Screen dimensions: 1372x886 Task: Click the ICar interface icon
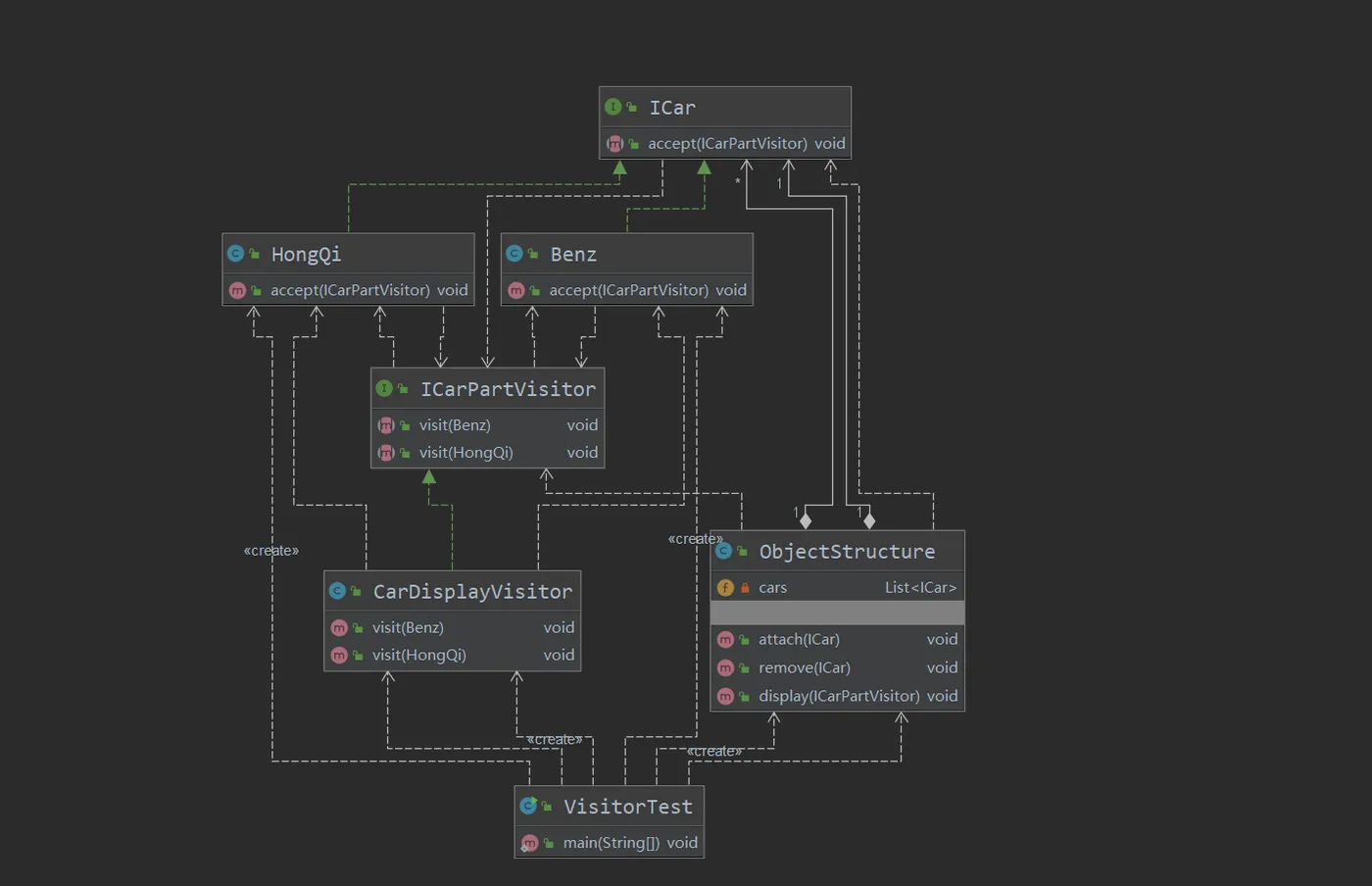click(x=613, y=107)
